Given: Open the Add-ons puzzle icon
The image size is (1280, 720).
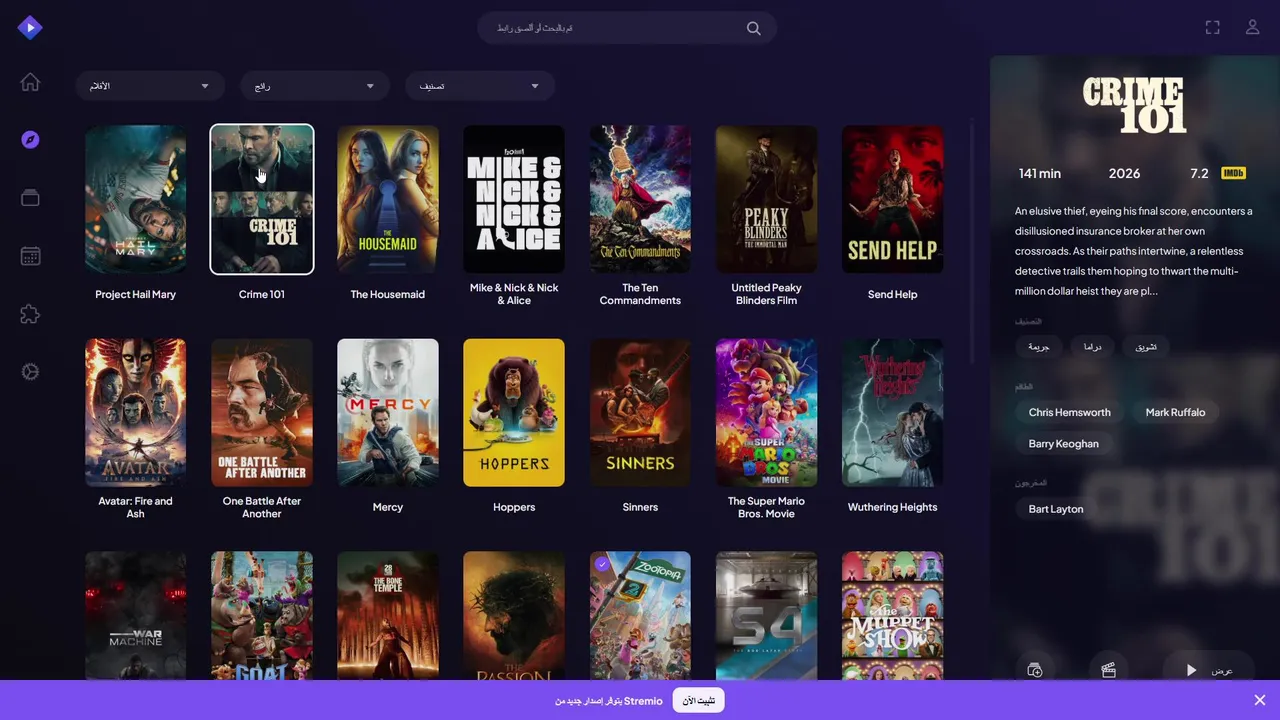Looking at the screenshot, I should 30,314.
